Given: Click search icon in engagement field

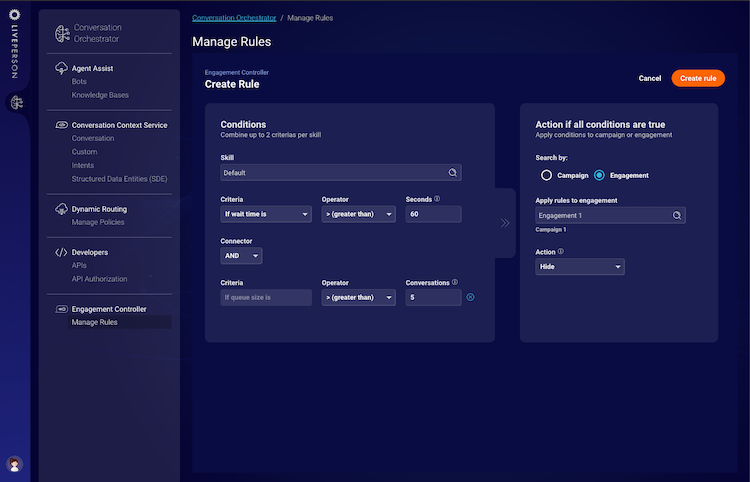Looking at the screenshot, I should (x=677, y=215).
